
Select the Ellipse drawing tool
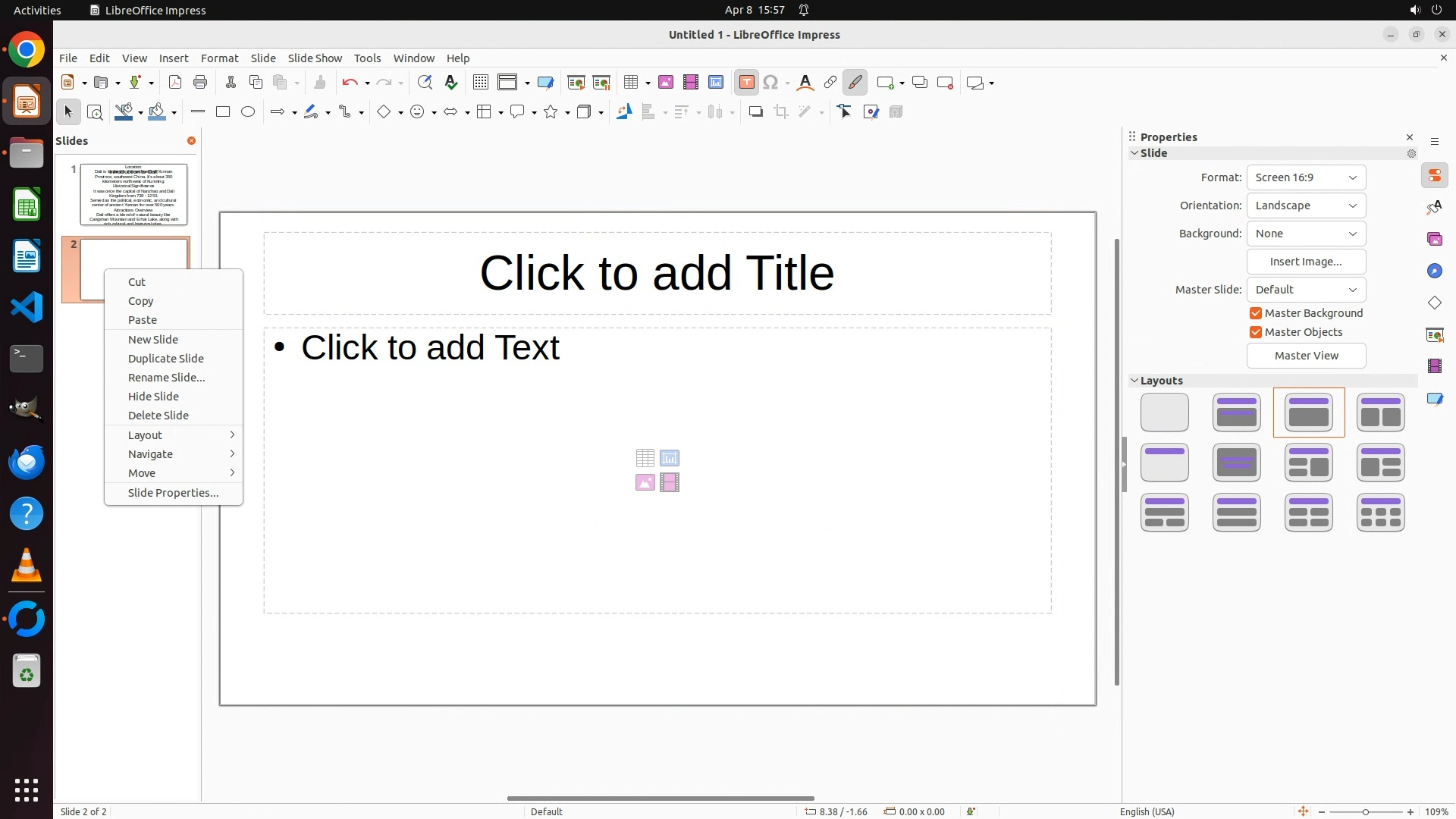(248, 112)
